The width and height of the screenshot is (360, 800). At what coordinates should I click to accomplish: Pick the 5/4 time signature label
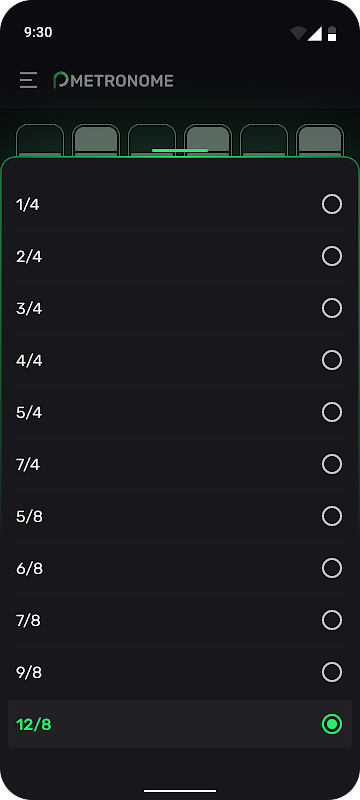click(x=29, y=412)
